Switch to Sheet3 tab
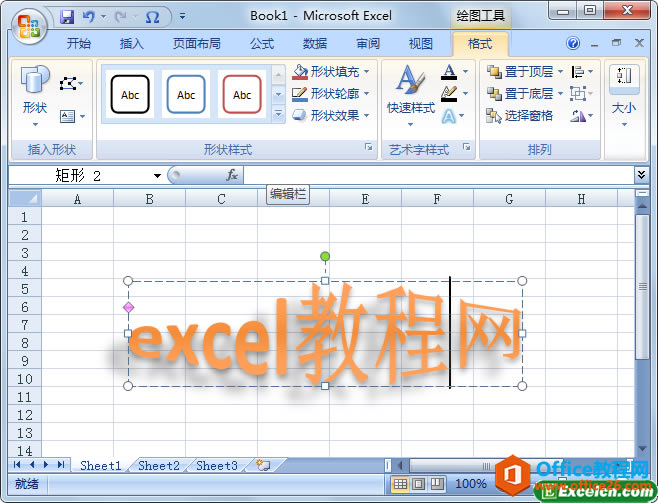The width and height of the screenshot is (658, 503). [x=217, y=466]
